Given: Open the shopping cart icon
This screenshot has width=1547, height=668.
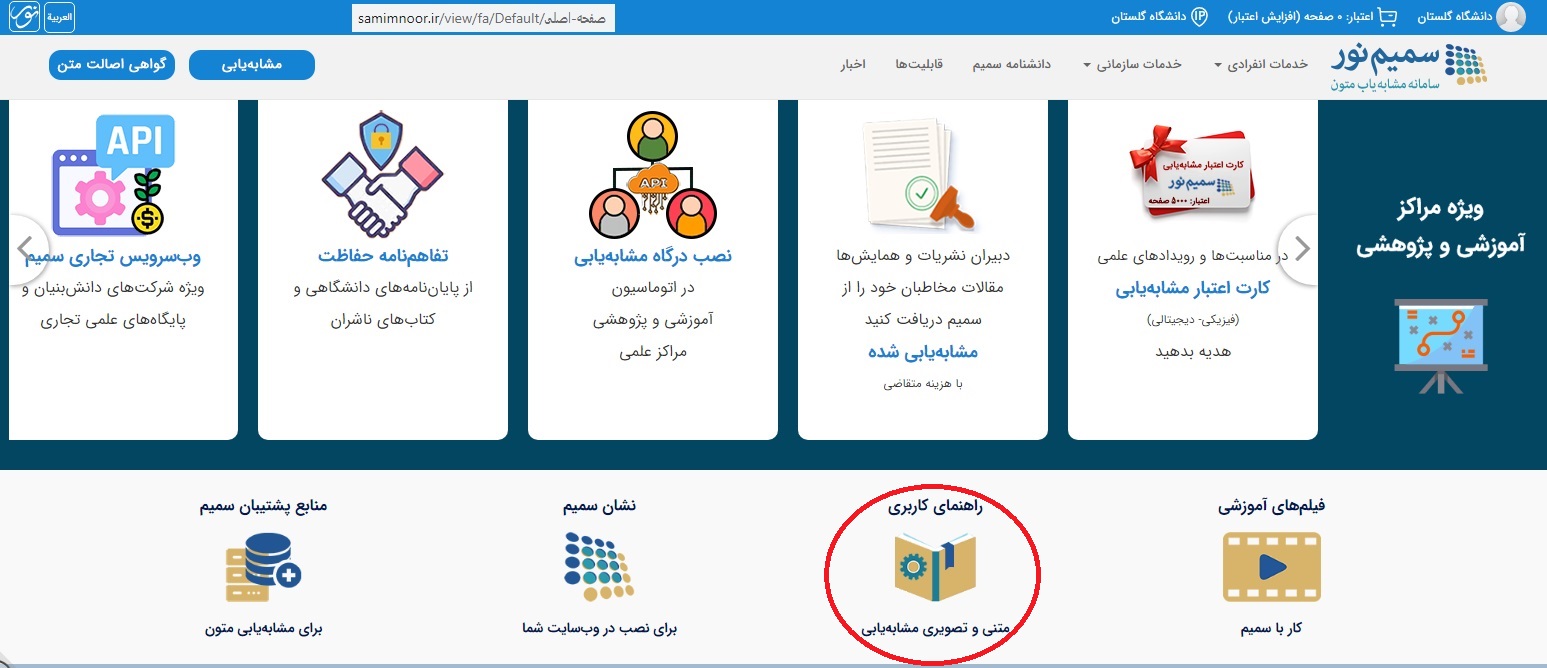Looking at the screenshot, I should [x=1387, y=17].
